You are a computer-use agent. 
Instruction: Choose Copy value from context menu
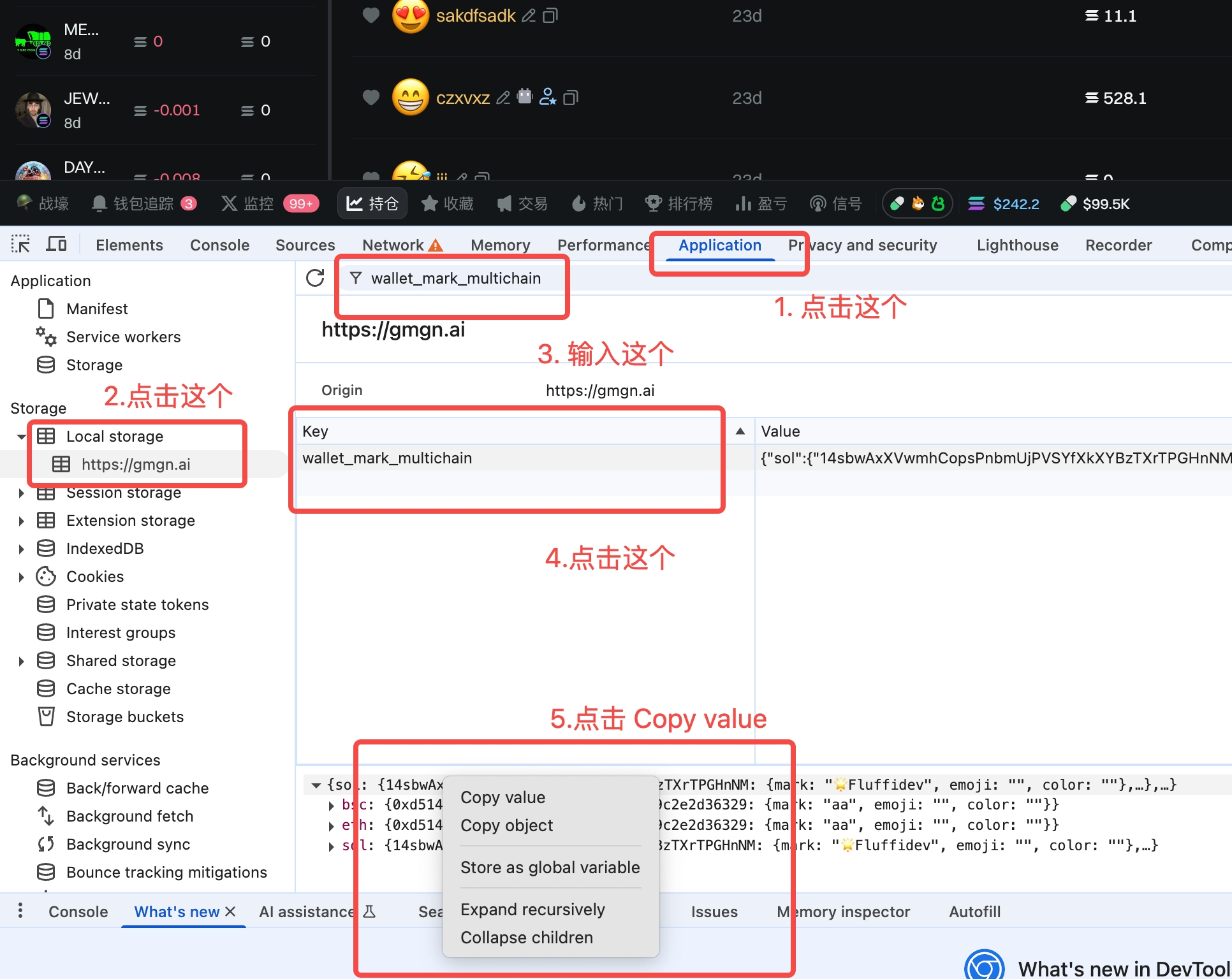click(502, 797)
